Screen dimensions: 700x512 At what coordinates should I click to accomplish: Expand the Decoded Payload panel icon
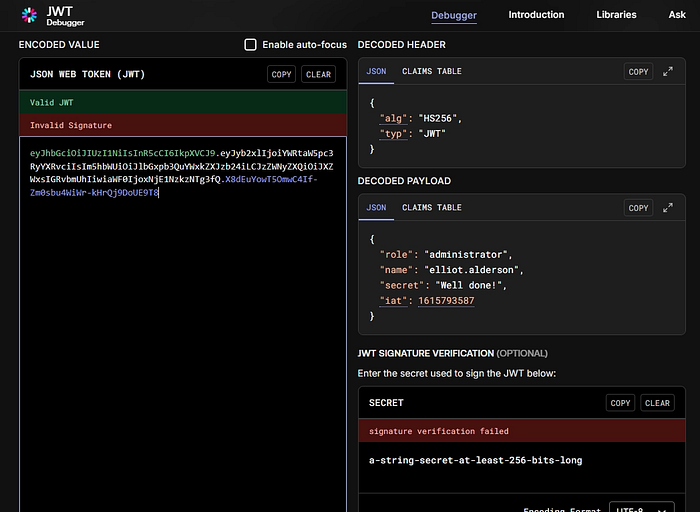(x=668, y=208)
